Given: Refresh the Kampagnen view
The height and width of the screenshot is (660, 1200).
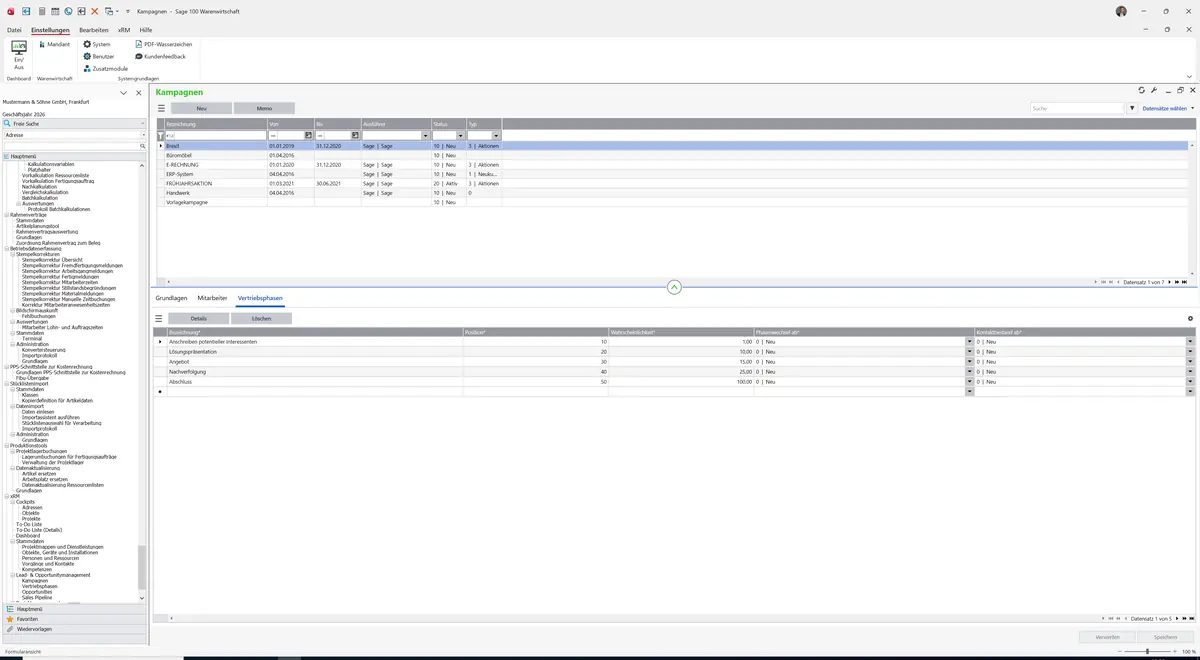Looking at the screenshot, I should [x=1142, y=90].
